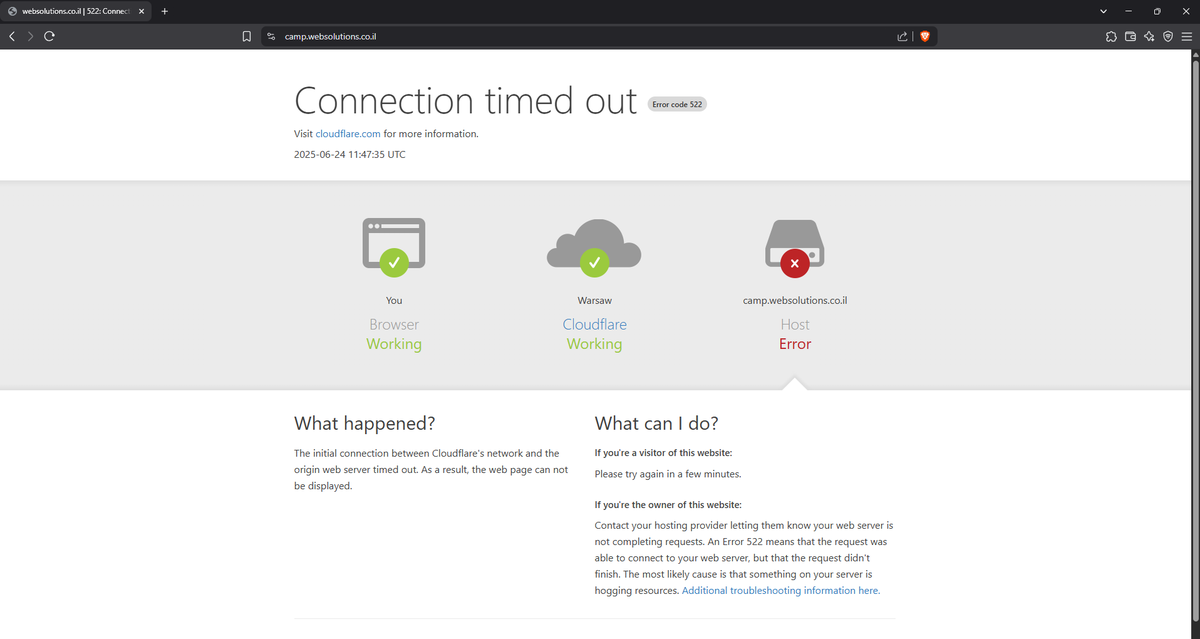Click the browser window icon with checkmark

[394, 248]
